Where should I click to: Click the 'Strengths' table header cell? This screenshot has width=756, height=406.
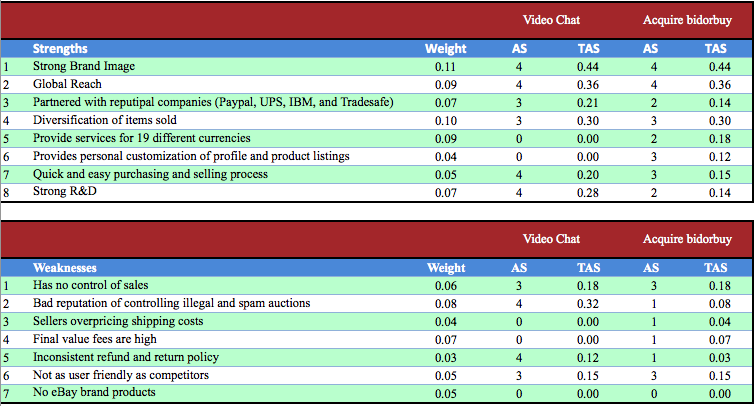point(60,48)
